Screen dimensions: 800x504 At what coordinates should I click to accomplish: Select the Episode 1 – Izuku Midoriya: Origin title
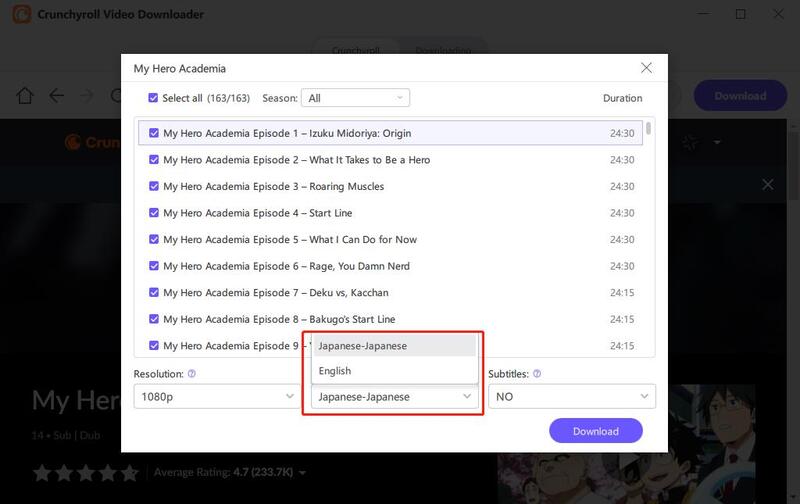pos(287,133)
